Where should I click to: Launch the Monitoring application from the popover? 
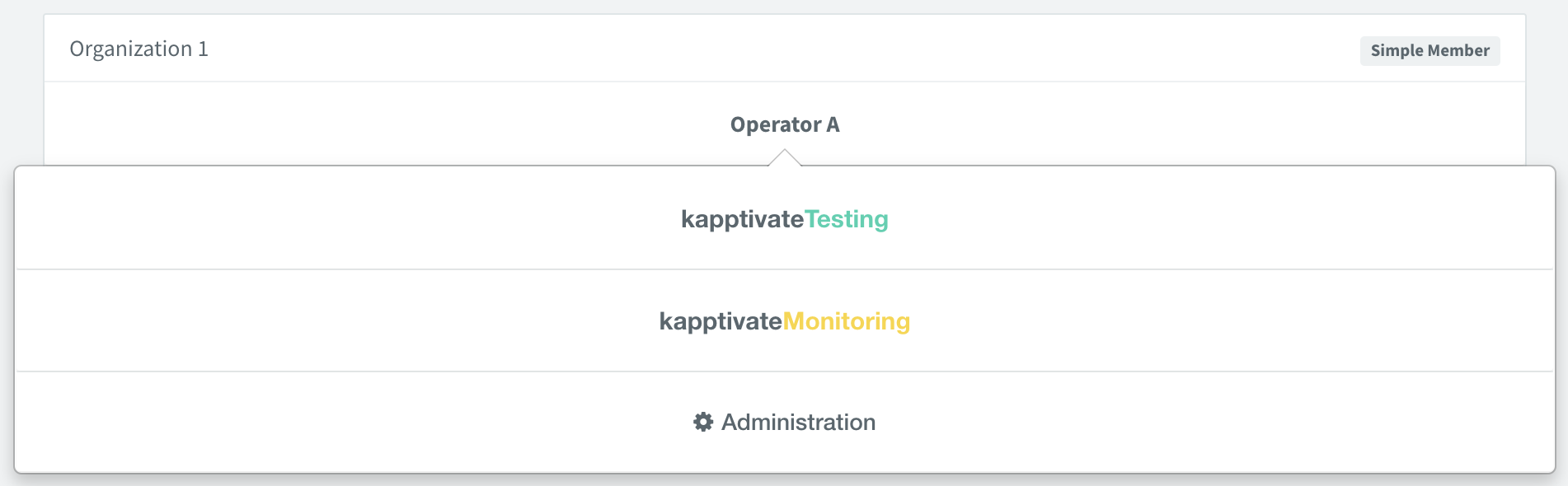pyautogui.click(x=784, y=321)
